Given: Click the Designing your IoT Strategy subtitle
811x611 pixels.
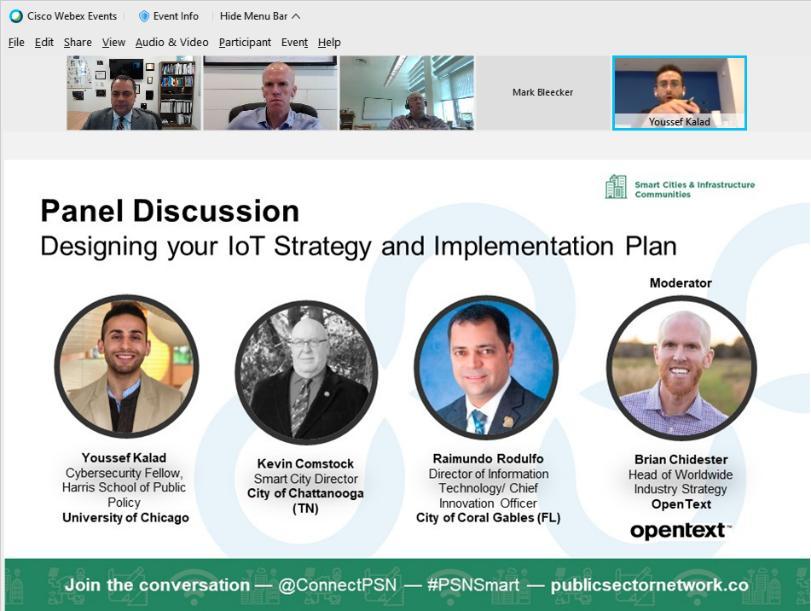Looking at the screenshot, I should [358, 246].
